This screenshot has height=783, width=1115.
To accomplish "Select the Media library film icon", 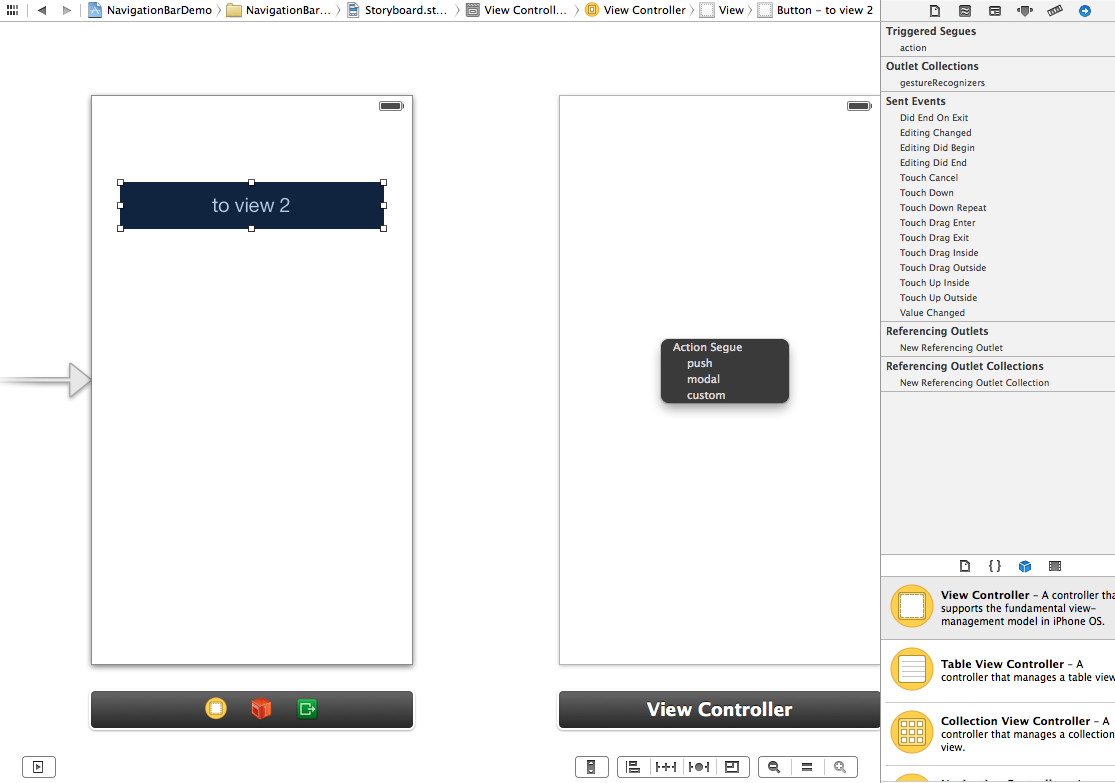I will click(x=1055, y=566).
